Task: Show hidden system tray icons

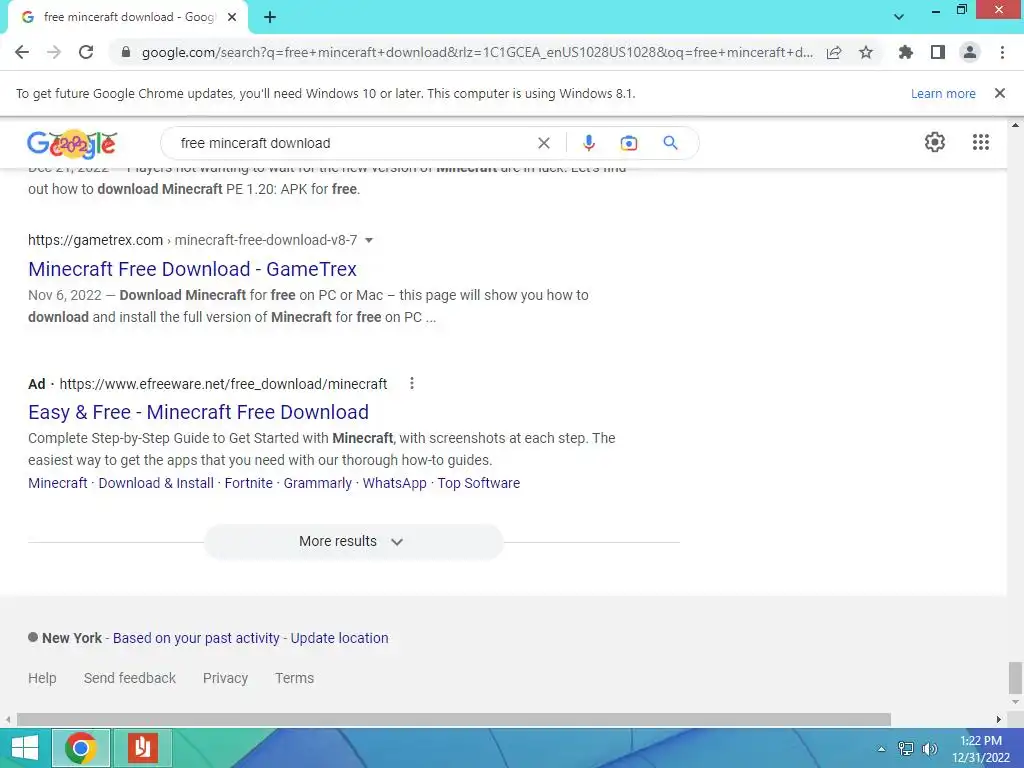Action: tap(881, 748)
